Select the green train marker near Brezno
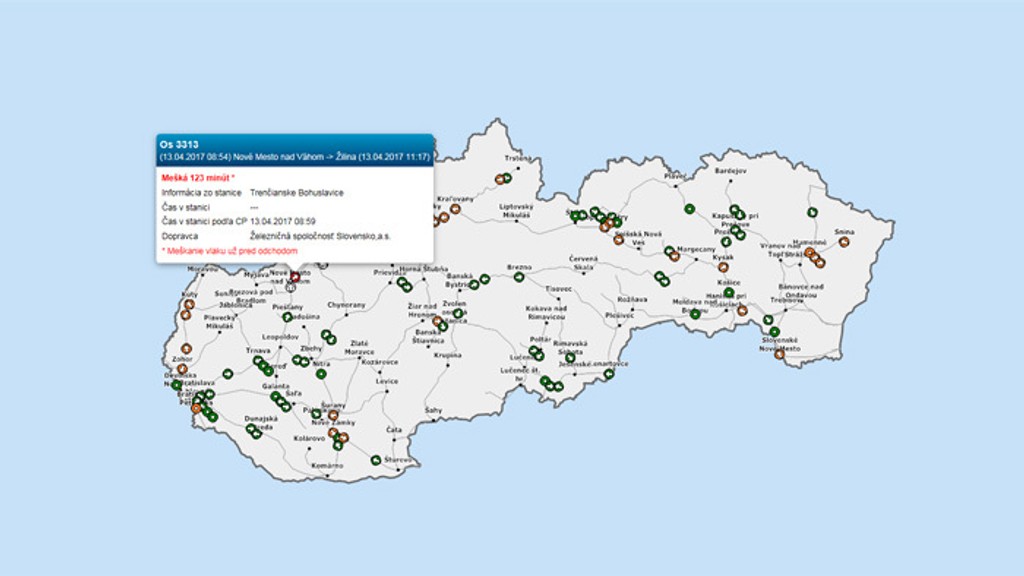1024x576 pixels. click(519, 277)
